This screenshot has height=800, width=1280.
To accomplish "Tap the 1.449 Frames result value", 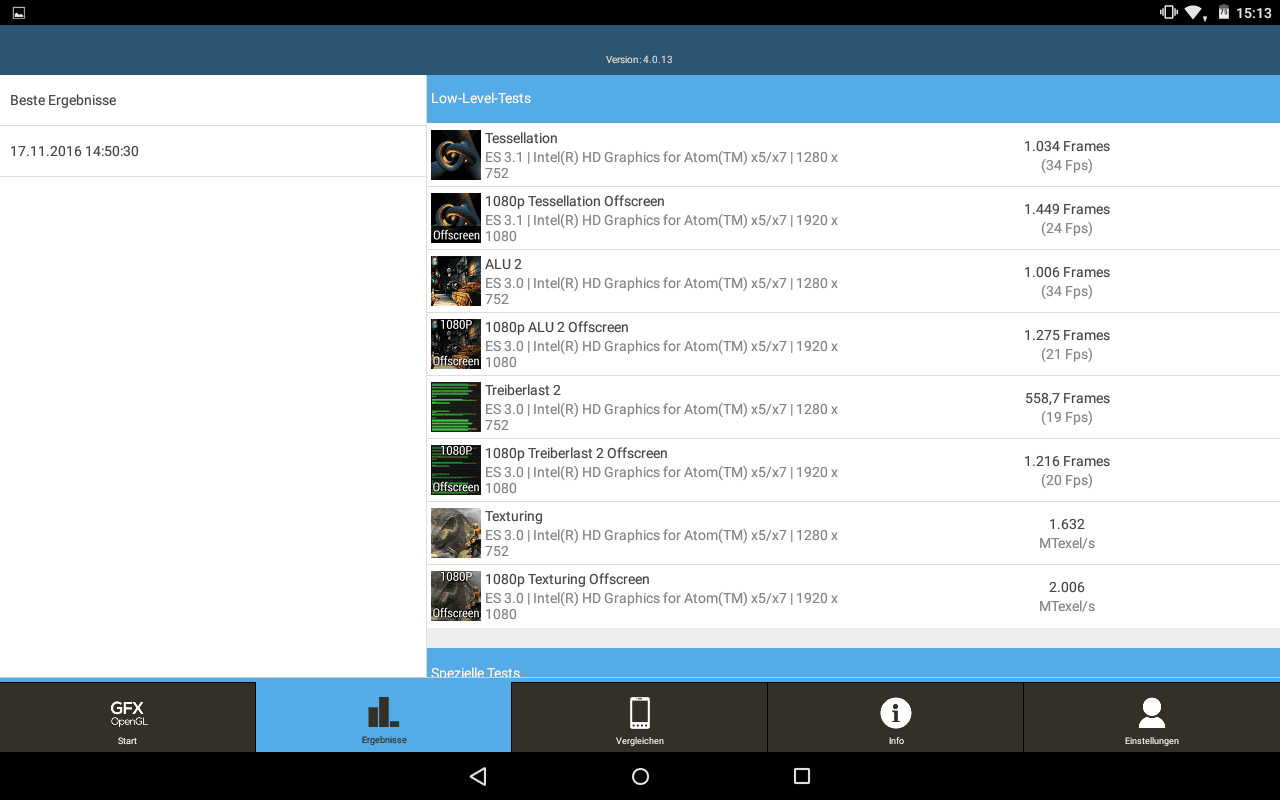I will pyautogui.click(x=1067, y=209).
